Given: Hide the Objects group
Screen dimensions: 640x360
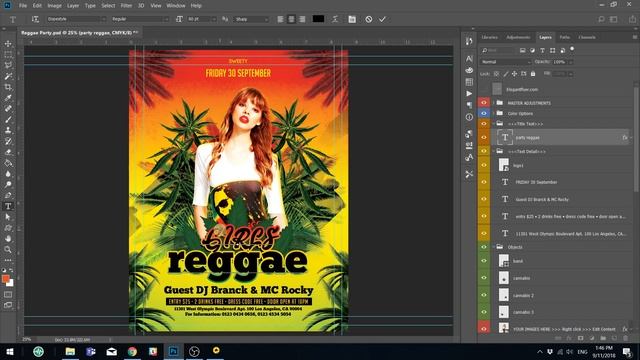Looking at the screenshot, I should (484, 247).
